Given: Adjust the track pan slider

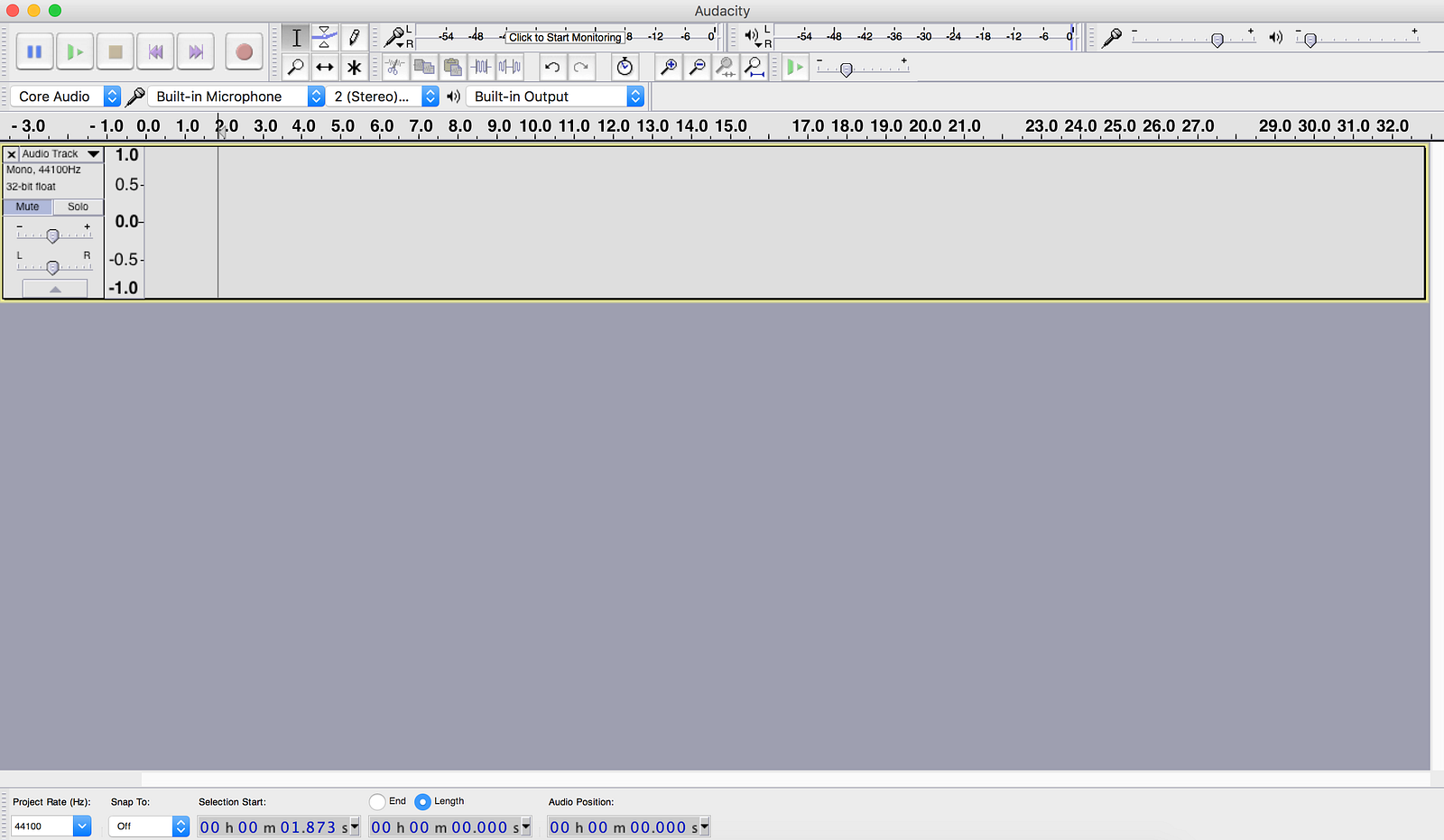Looking at the screenshot, I should point(53,267).
